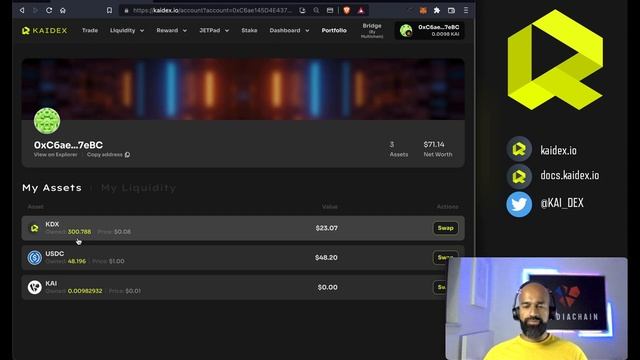Click USDC owned amount 48.196
Image resolution: width=640 pixels, height=360 pixels.
pos(77,261)
